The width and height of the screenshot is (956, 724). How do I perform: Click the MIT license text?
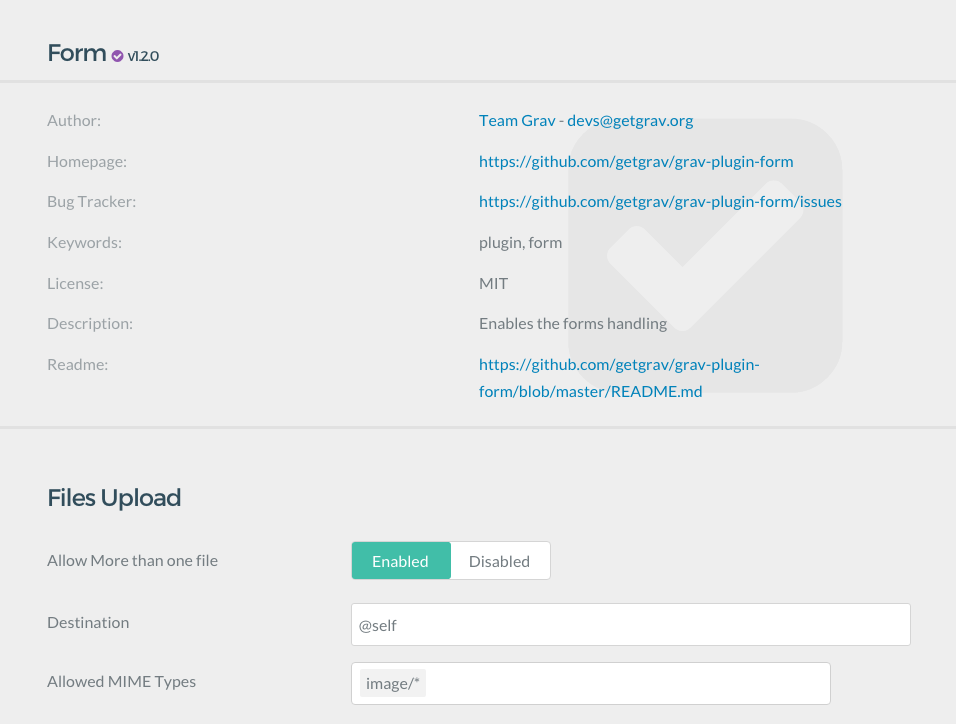point(493,283)
